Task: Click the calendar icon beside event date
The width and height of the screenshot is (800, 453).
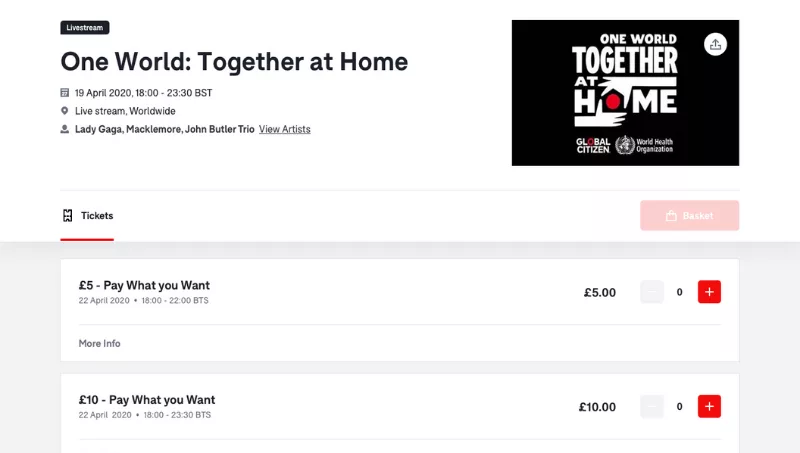Action: point(65,93)
